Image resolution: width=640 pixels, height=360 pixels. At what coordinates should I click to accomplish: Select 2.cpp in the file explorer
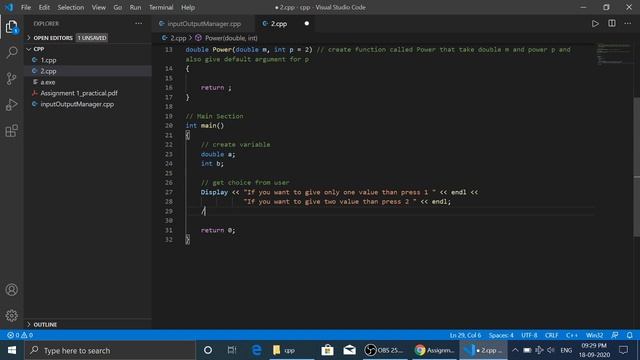(88, 71)
